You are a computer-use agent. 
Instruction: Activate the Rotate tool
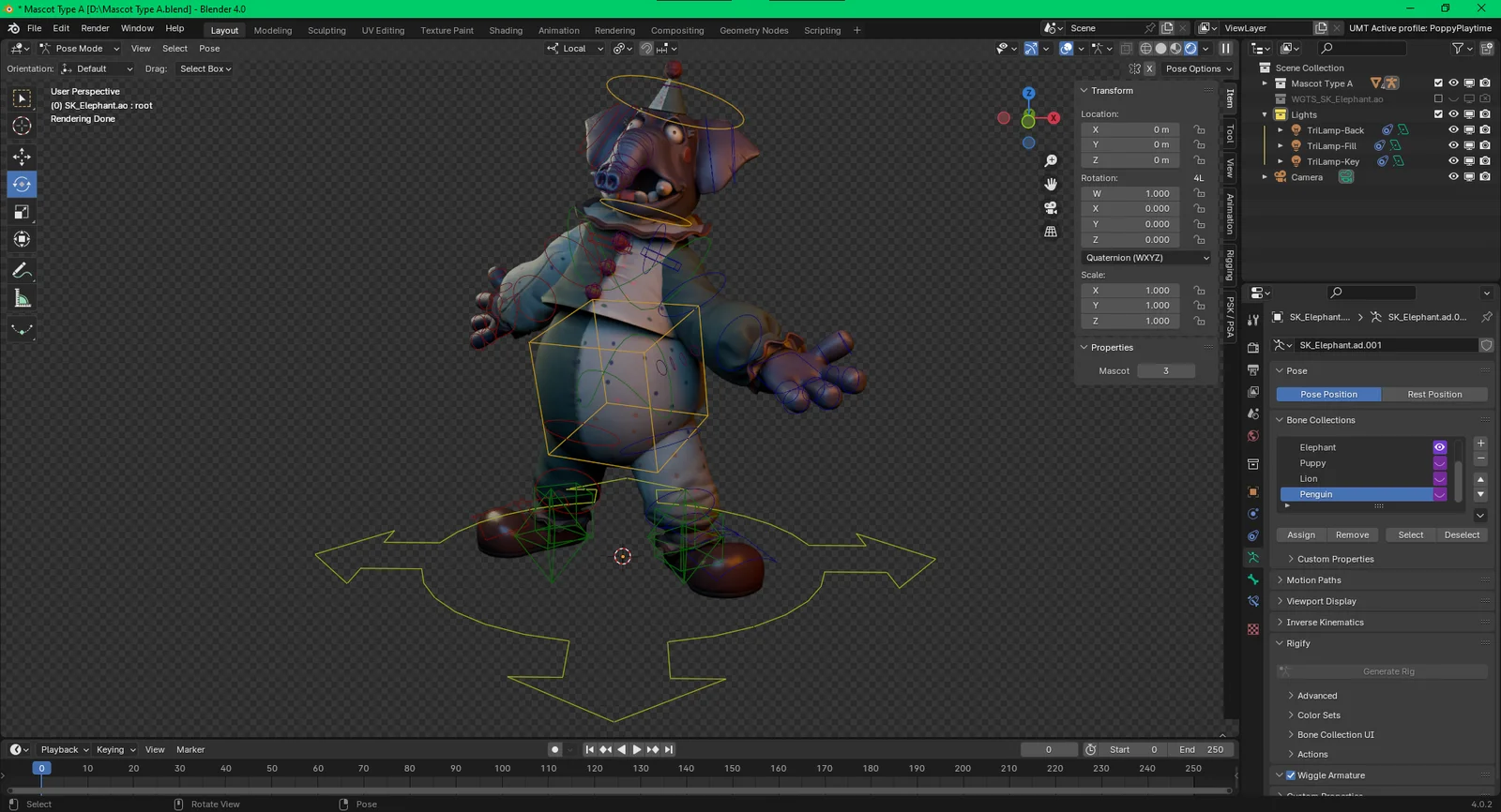pyautogui.click(x=22, y=184)
